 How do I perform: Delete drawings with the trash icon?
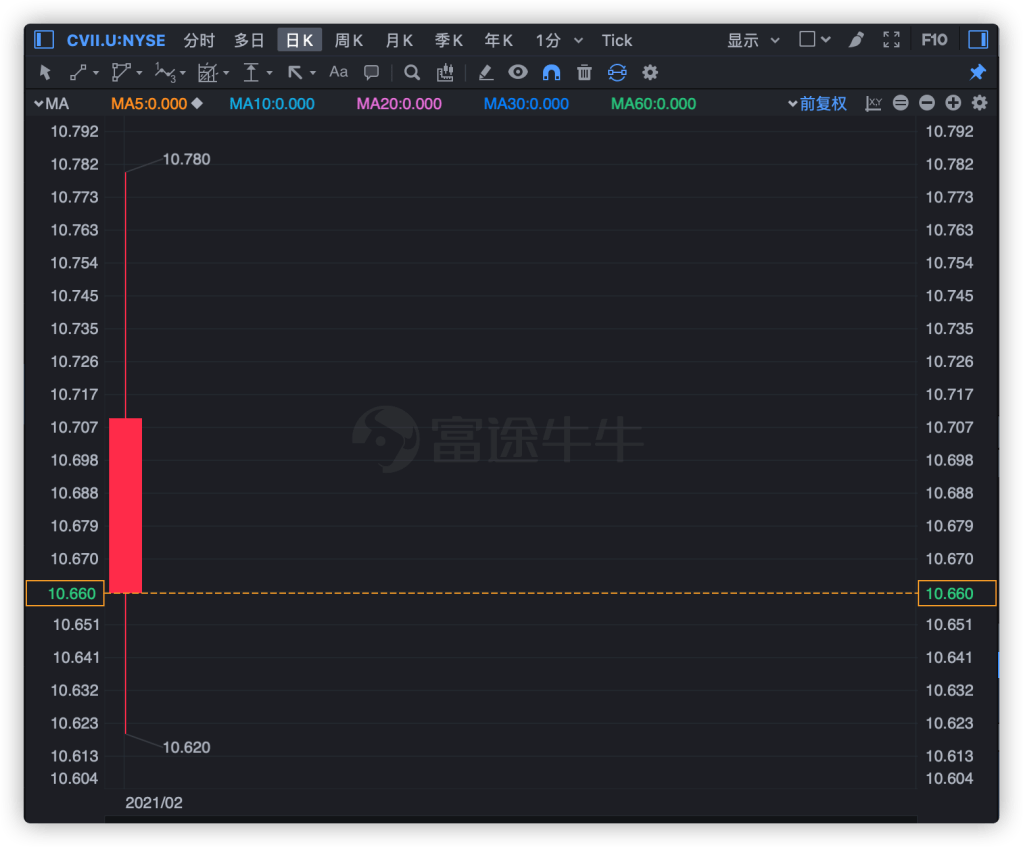point(584,72)
